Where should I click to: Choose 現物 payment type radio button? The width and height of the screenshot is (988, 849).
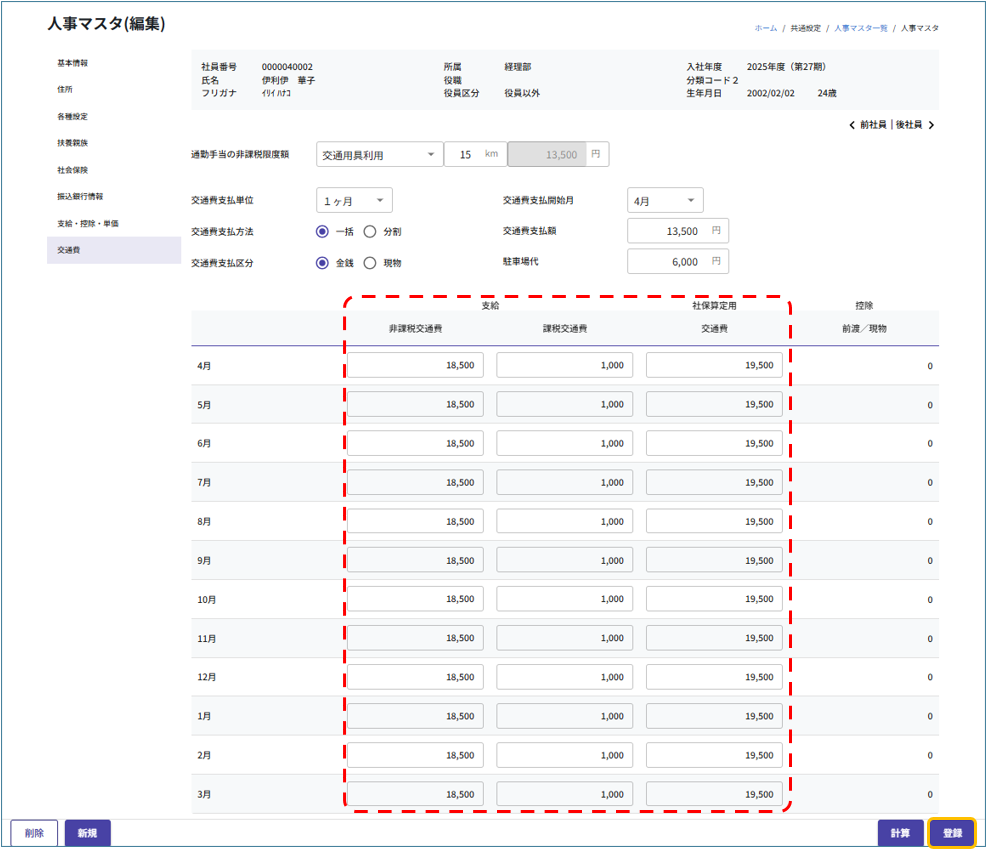[x=370, y=263]
